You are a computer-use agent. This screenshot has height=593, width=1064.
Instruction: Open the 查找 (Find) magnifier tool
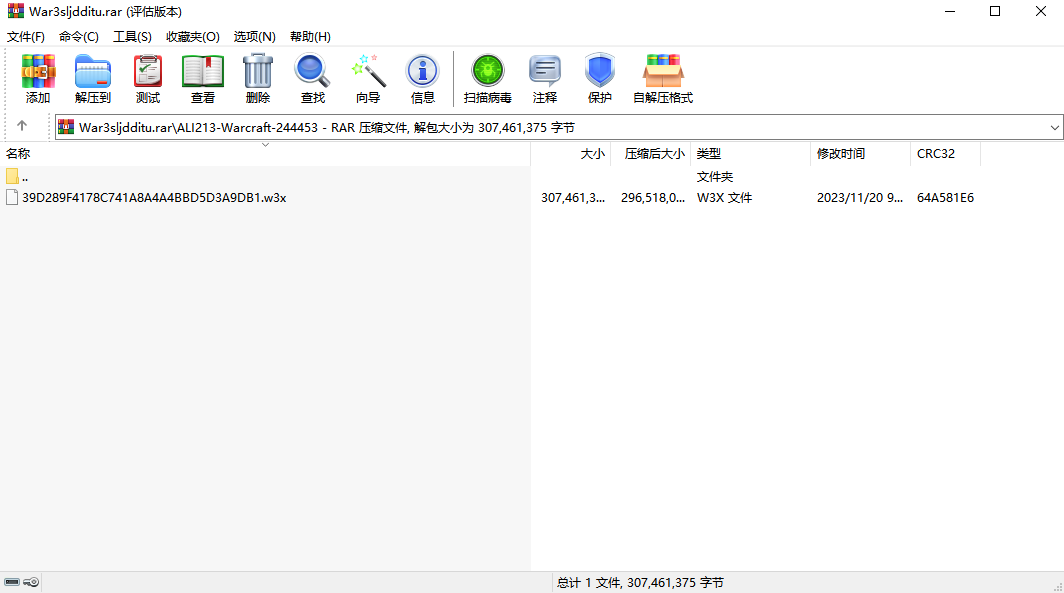pyautogui.click(x=313, y=78)
